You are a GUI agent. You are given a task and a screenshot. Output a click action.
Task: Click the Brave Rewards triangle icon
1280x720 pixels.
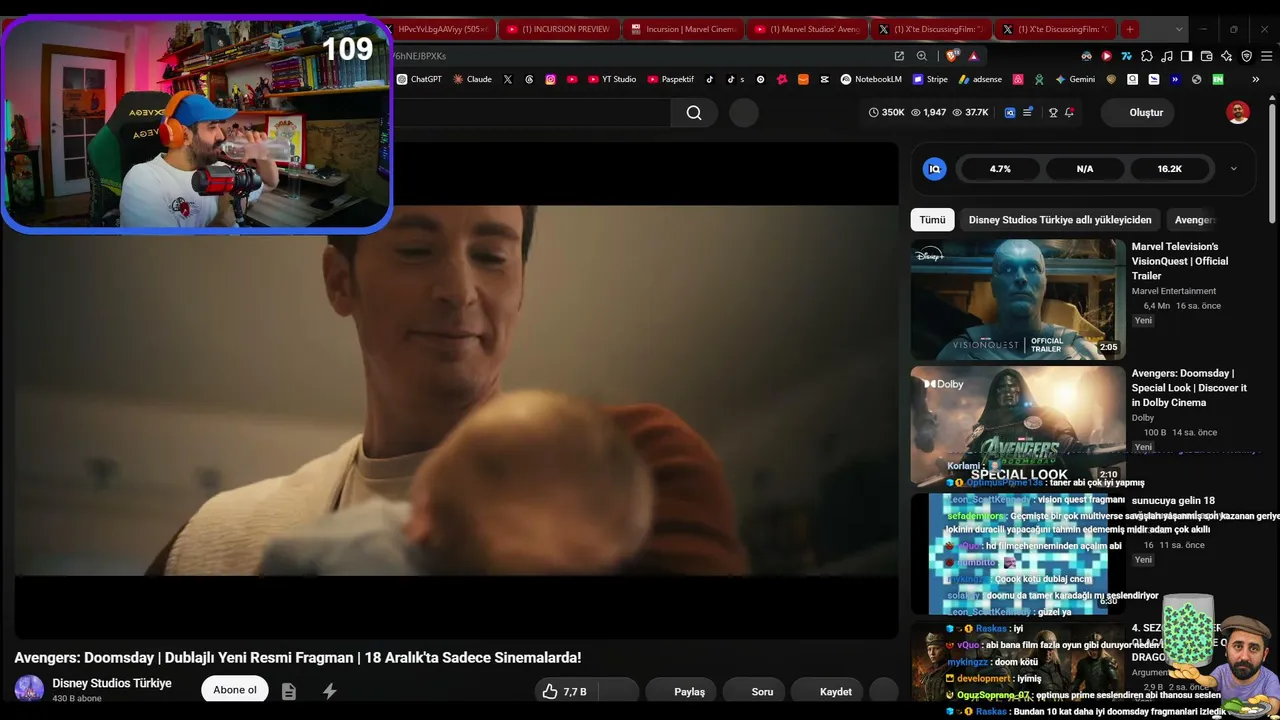(x=973, y=56)
